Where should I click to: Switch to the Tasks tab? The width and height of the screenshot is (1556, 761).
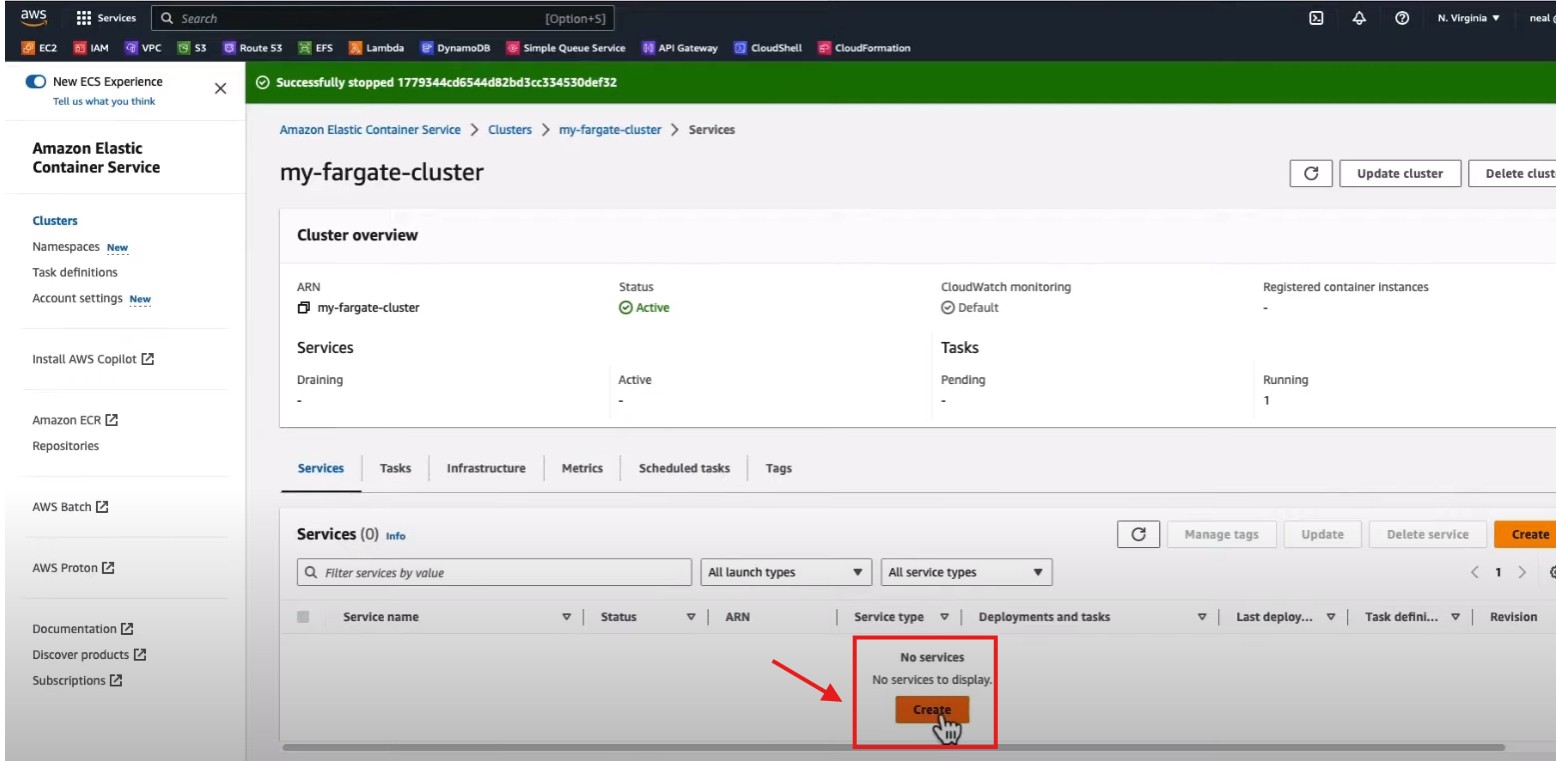(395, 468)
